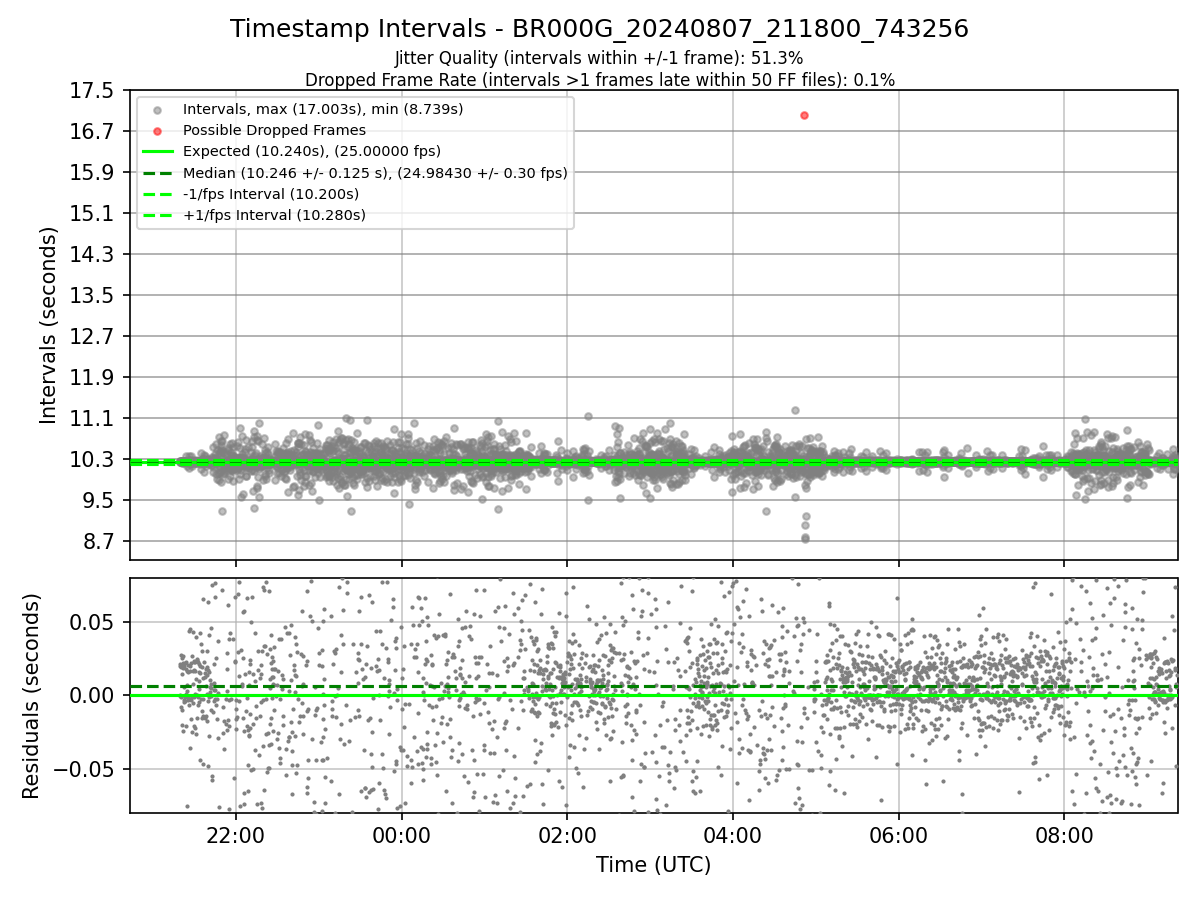Click the '15.9' y-axis tick label
The width and height of the screenshot is (1200, 900).
point(94,173)
